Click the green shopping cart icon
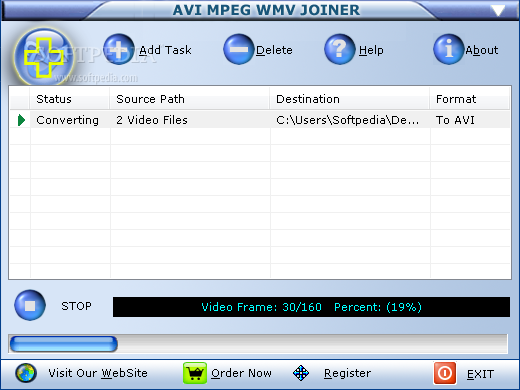 pos(195,373)
